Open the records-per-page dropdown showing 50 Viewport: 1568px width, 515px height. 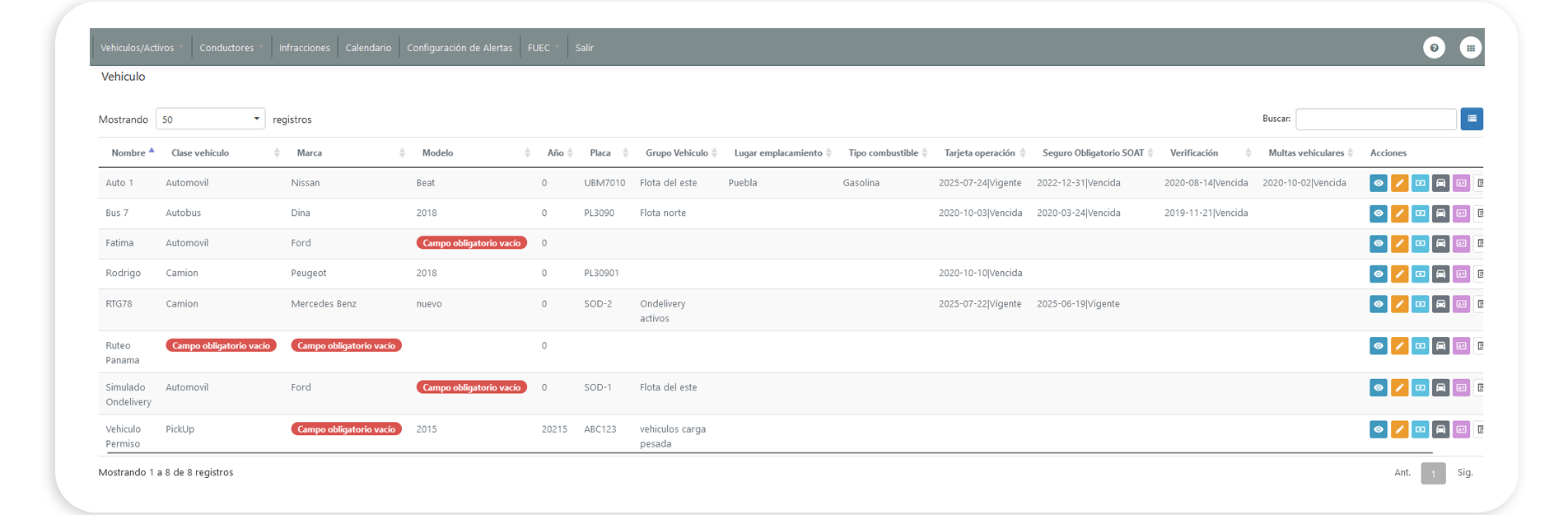pyautogui.click(x=210, y=119)
